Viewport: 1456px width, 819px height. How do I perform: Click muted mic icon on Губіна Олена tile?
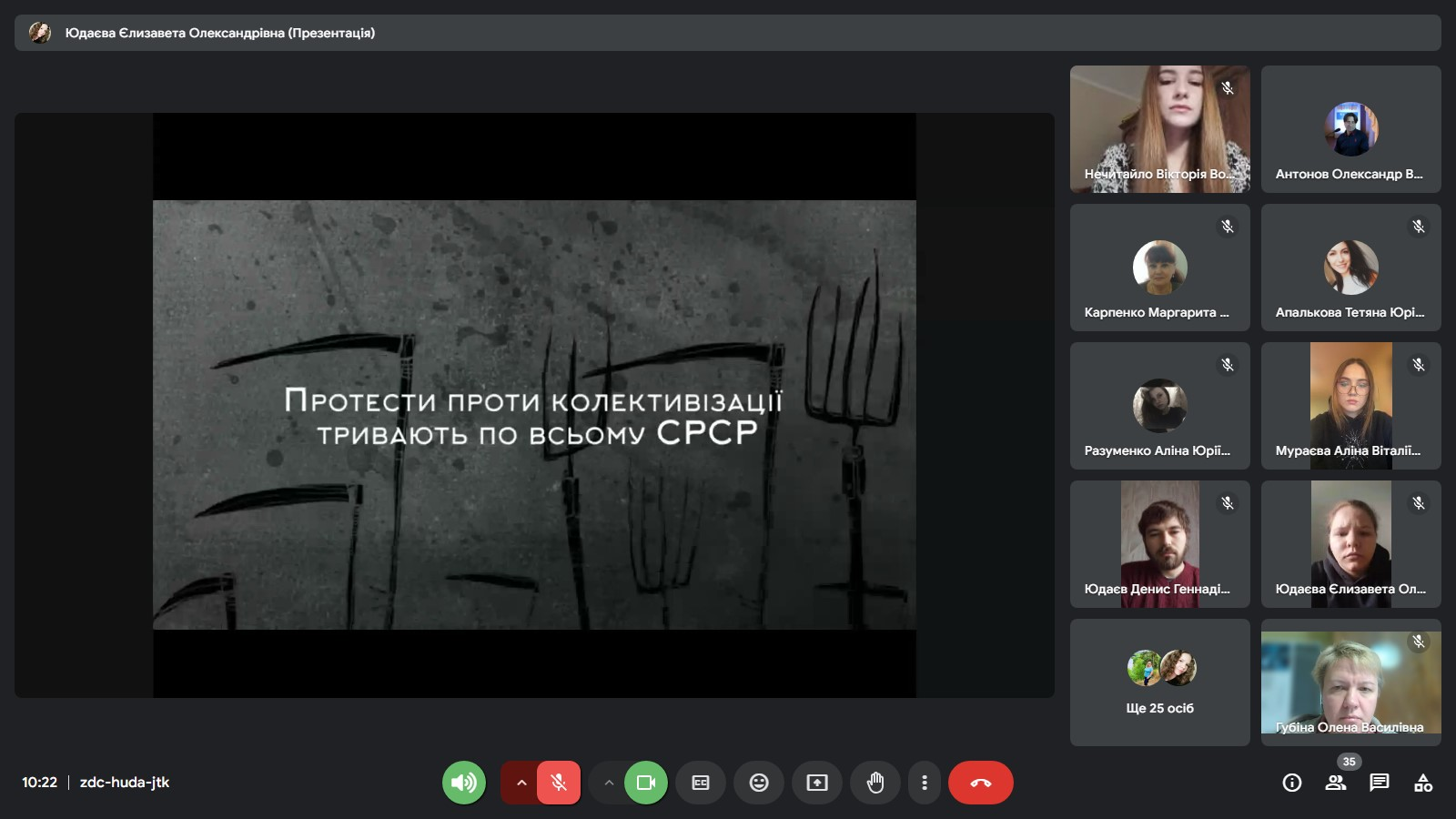(1419, 642)
